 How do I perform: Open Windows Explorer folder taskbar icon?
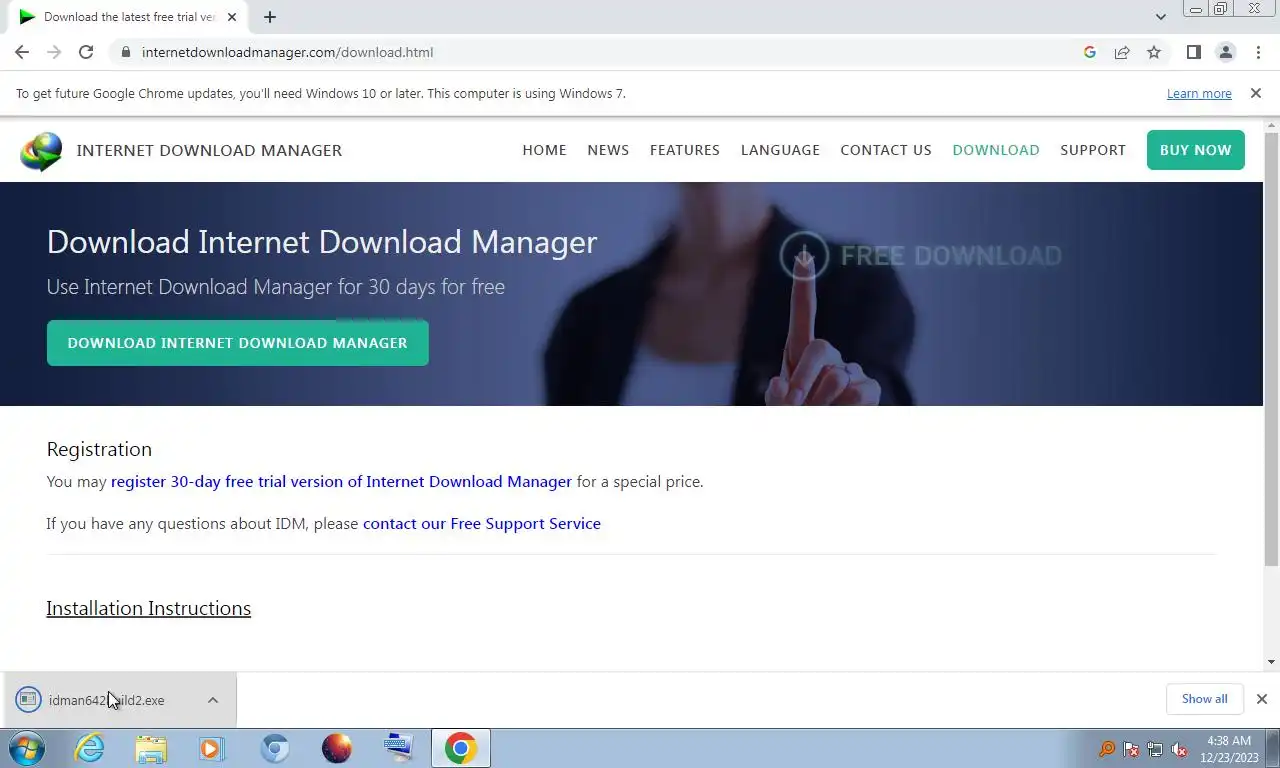(x=151, y=748)
